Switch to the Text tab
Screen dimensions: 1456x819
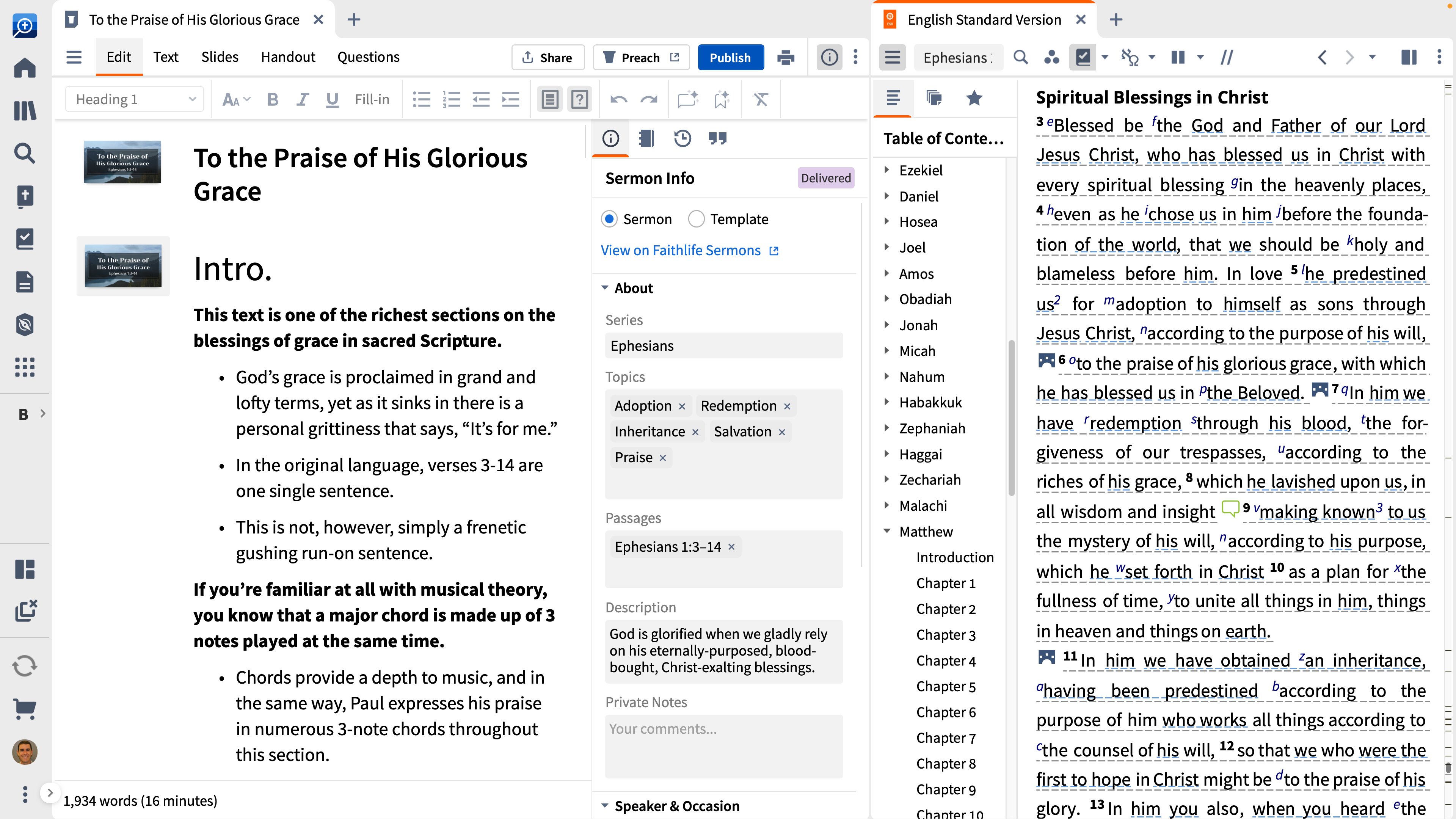tap(166, 57)
